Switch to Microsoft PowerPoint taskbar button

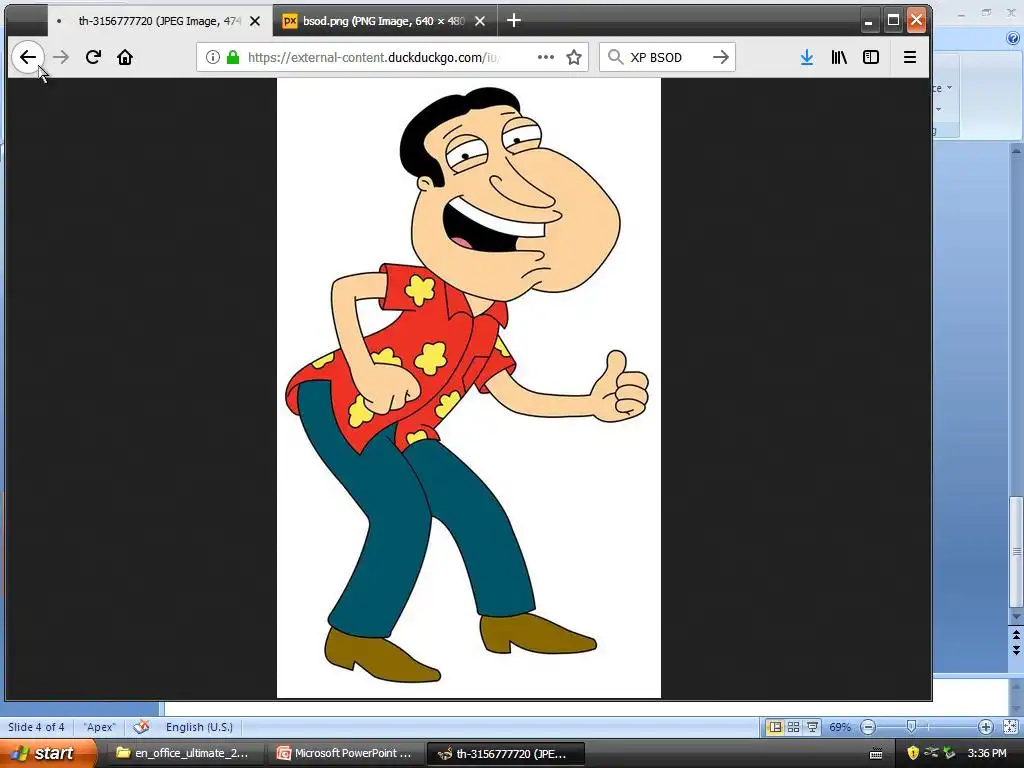pos(345,754)
